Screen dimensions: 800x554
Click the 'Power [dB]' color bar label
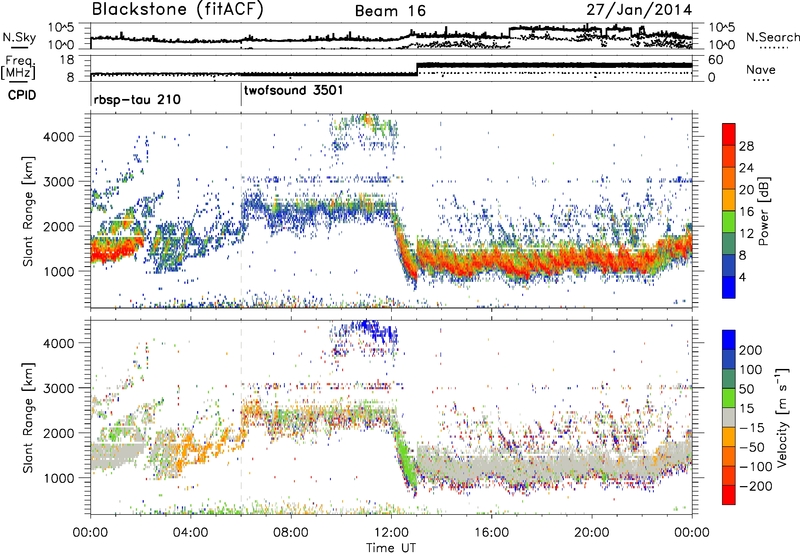(x=764, y=211)
